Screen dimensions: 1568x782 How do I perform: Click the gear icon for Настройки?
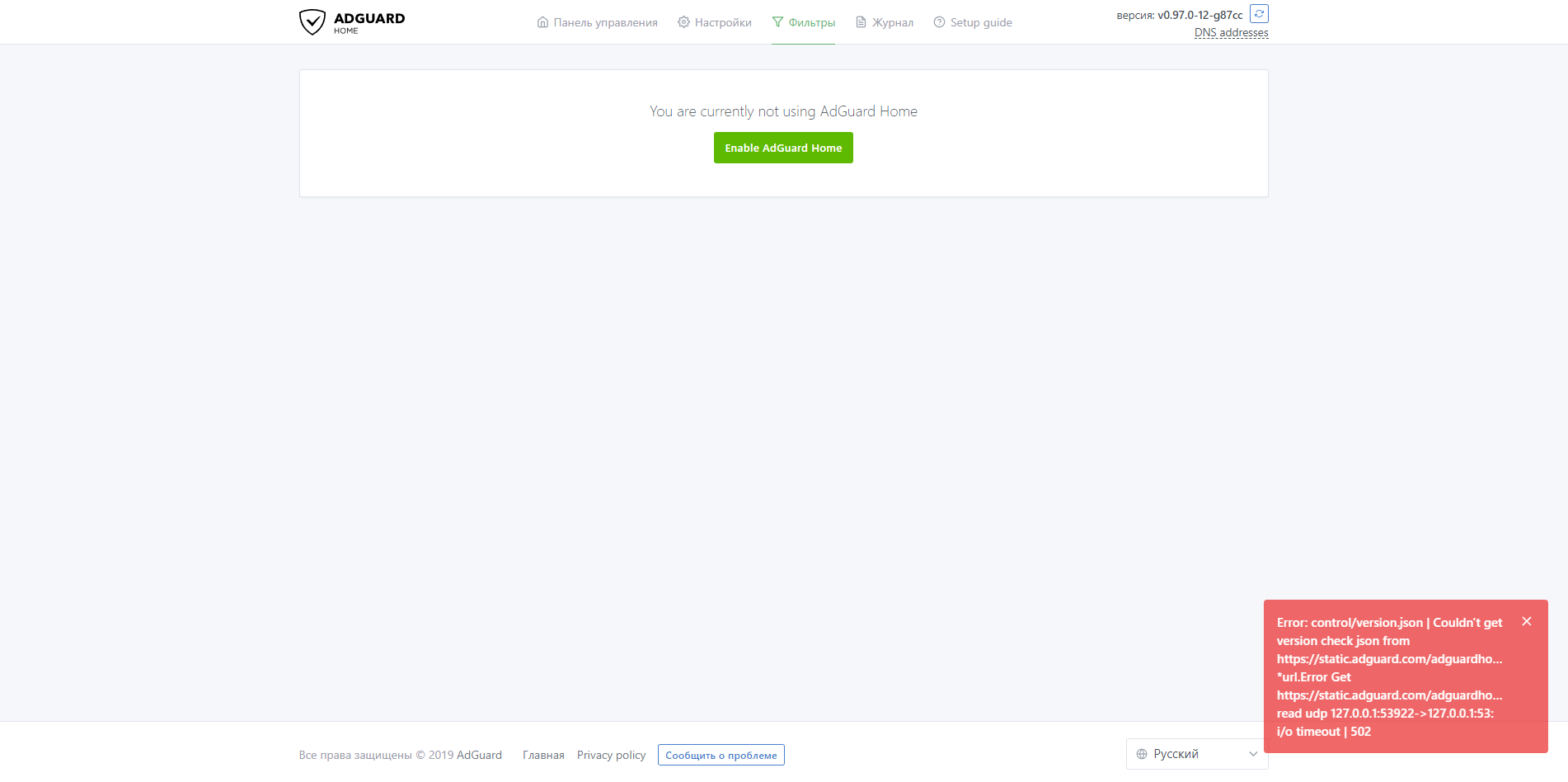[x=683, y=22]
